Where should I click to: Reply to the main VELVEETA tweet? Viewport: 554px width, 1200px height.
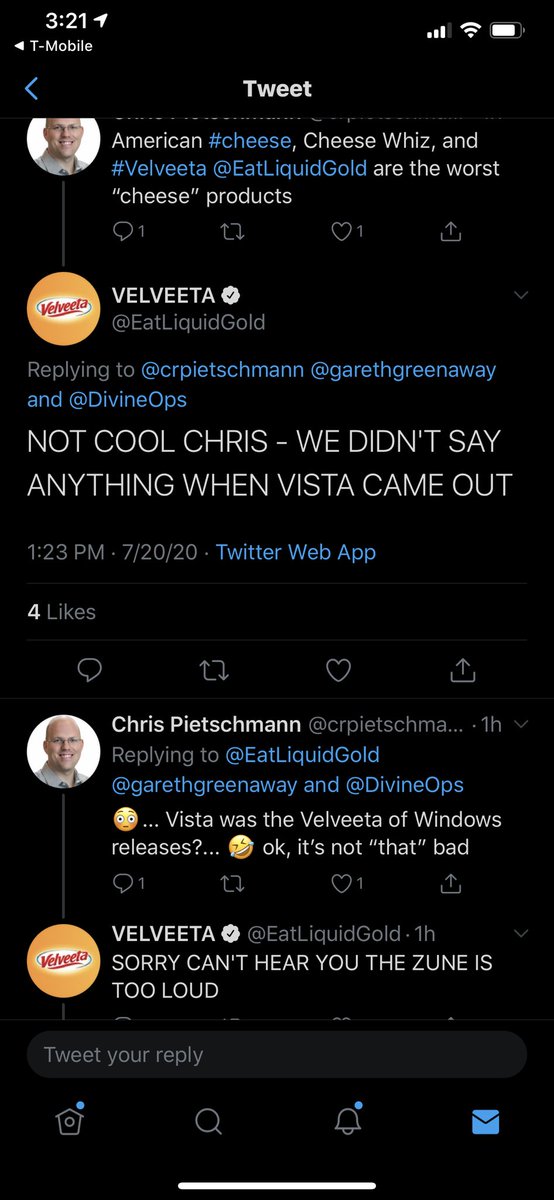click(x=90, y=669)
